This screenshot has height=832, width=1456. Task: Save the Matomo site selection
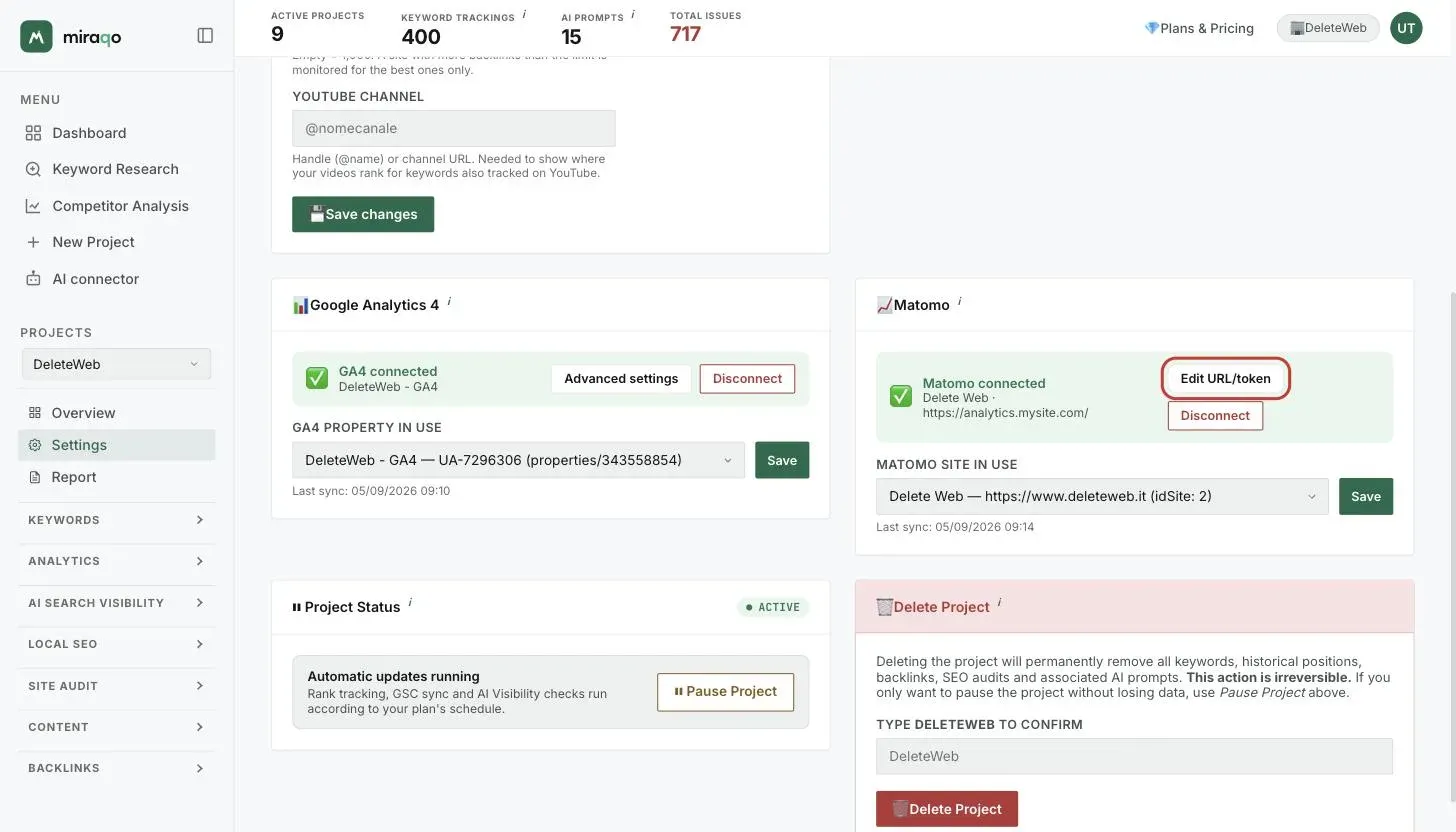[1366, 496]
